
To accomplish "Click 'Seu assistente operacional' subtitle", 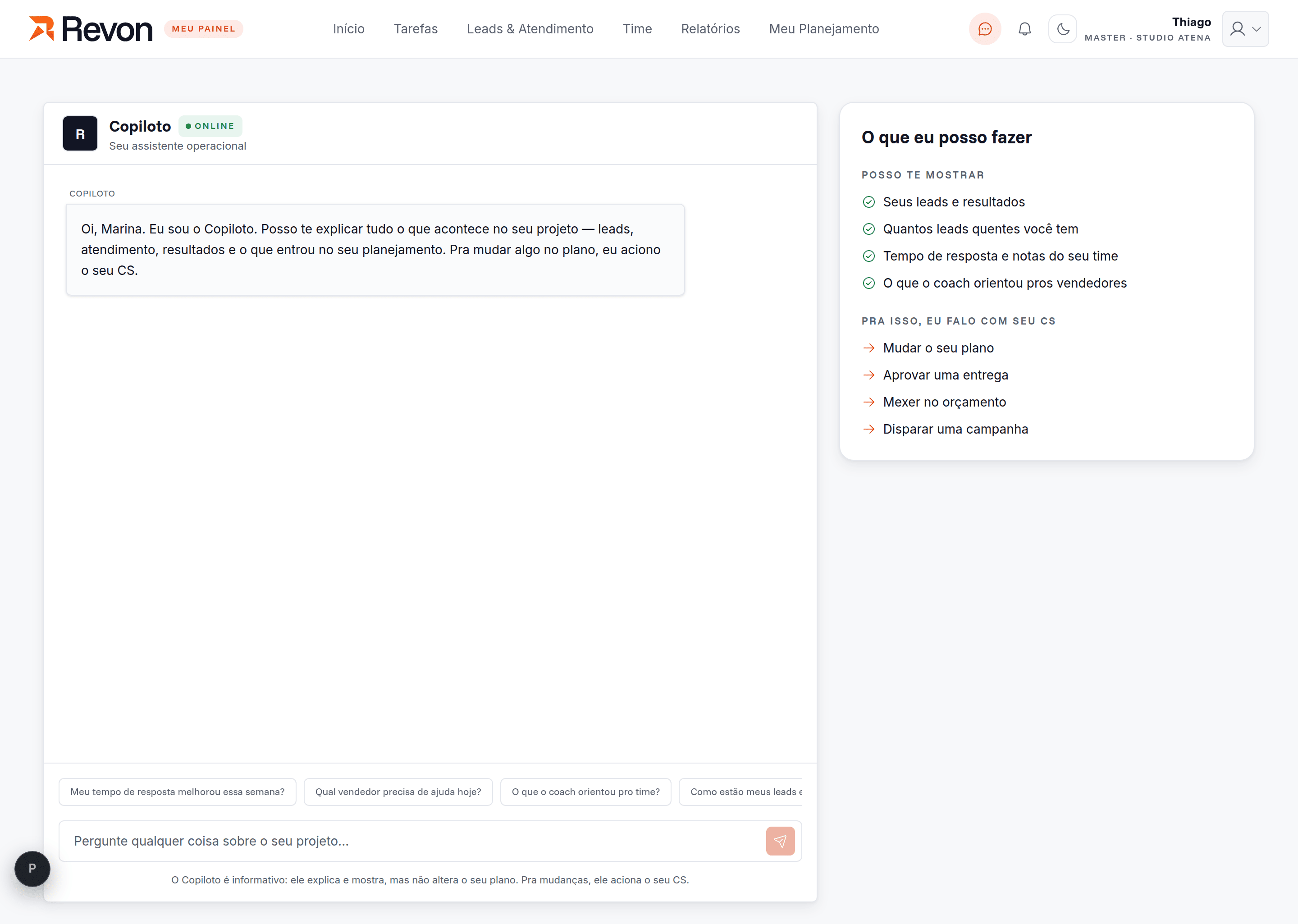I will coord(178,146).
